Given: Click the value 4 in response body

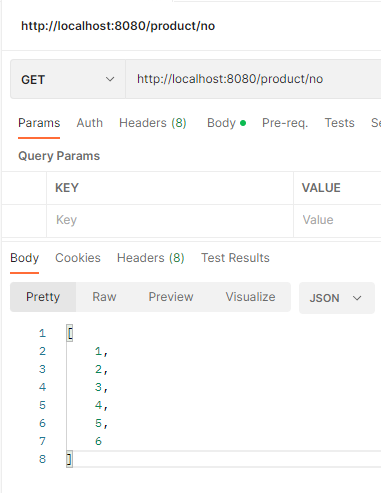Looking at the screenshot, I should [x=98, y=405].
